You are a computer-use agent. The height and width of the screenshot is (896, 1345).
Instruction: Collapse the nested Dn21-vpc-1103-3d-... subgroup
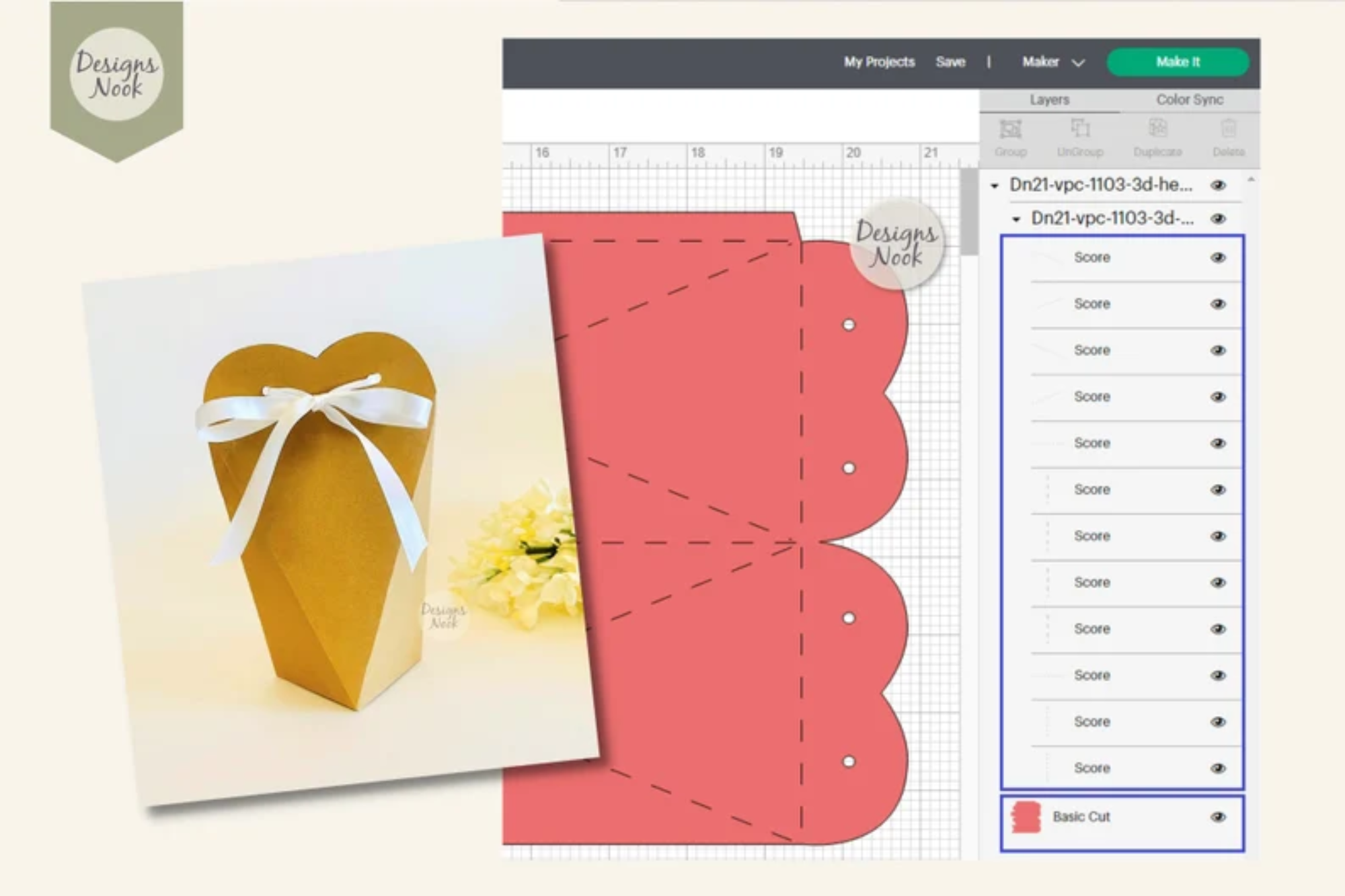(x=1016, y=219)
